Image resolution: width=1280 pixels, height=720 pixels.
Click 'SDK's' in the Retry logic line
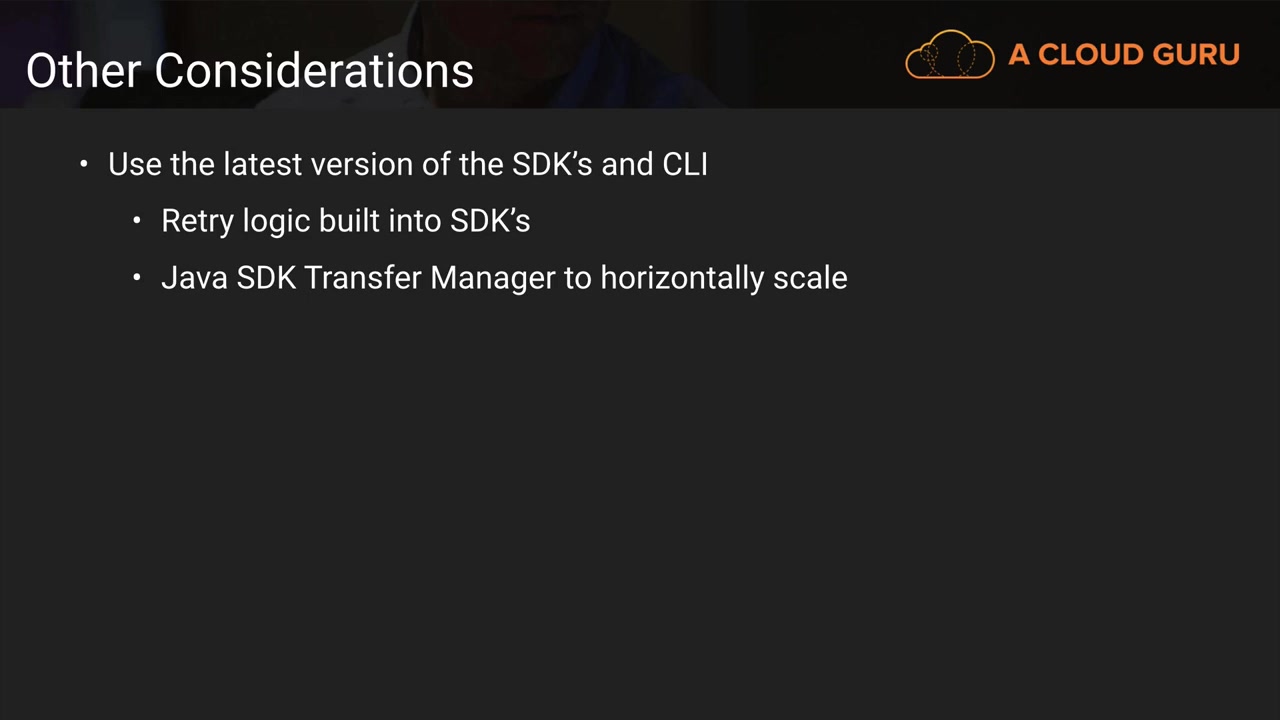click(x=489, y=221)
